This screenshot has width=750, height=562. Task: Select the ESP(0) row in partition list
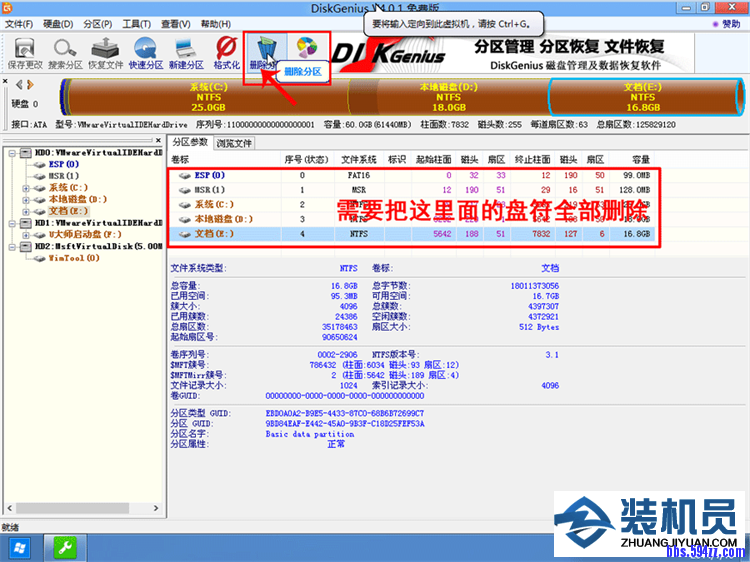pyautogui.click(x=208, y=175)
